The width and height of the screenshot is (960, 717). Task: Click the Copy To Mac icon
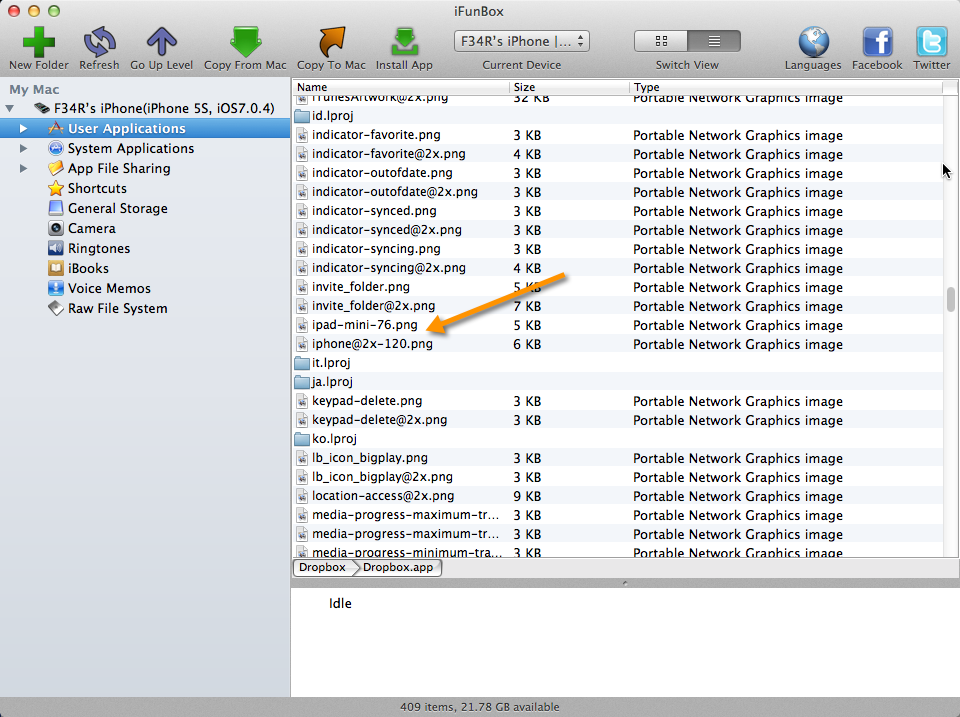point(331,42)
